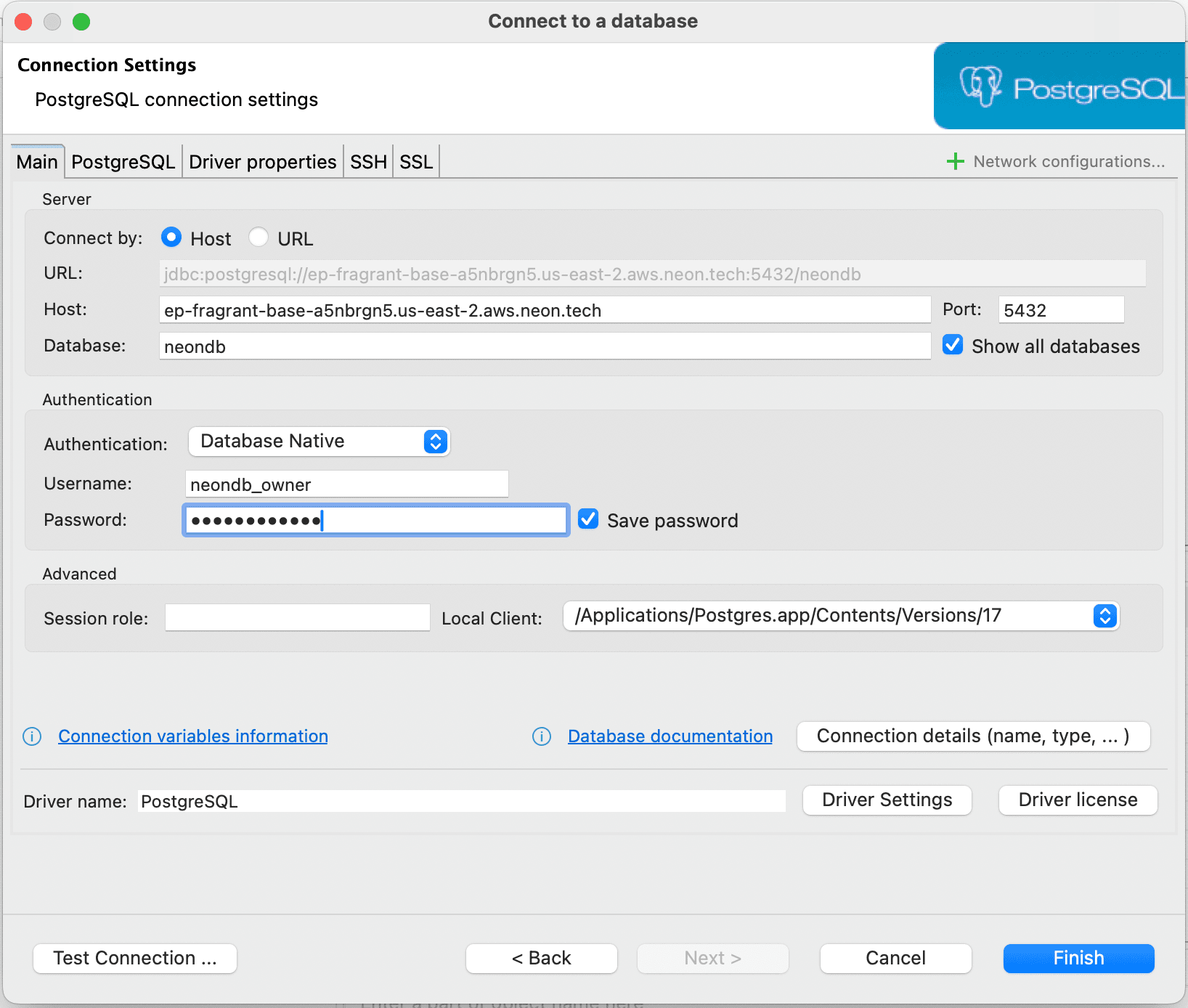
Task: Open the PostgreSQL settings tab
Action: (122, 160)
